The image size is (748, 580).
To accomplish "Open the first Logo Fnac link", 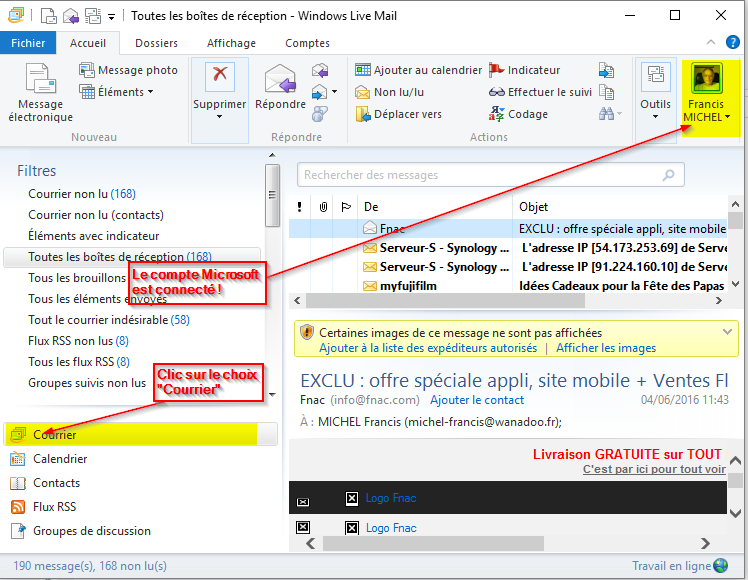I will (x=391, y=498).
